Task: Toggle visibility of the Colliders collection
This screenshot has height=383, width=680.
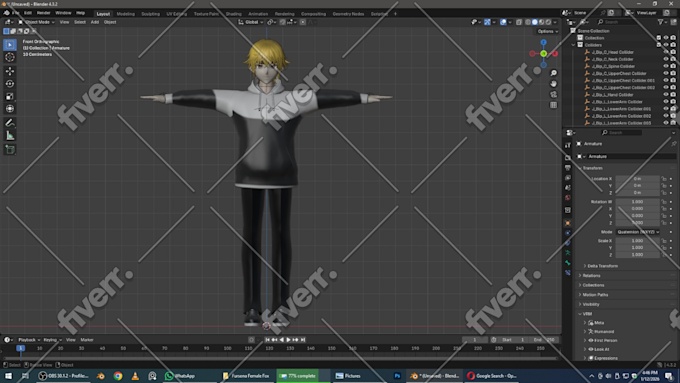Action: [666, 45]
